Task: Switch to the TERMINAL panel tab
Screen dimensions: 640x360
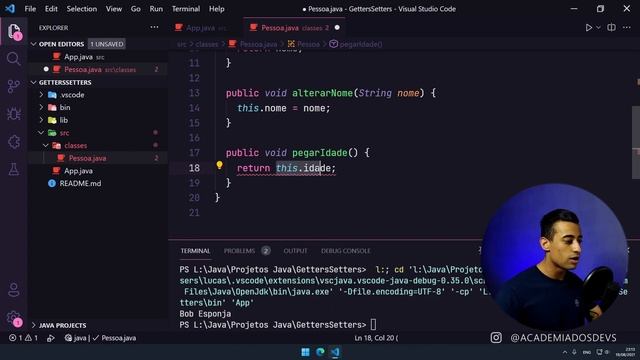Action: pos(195,251)
